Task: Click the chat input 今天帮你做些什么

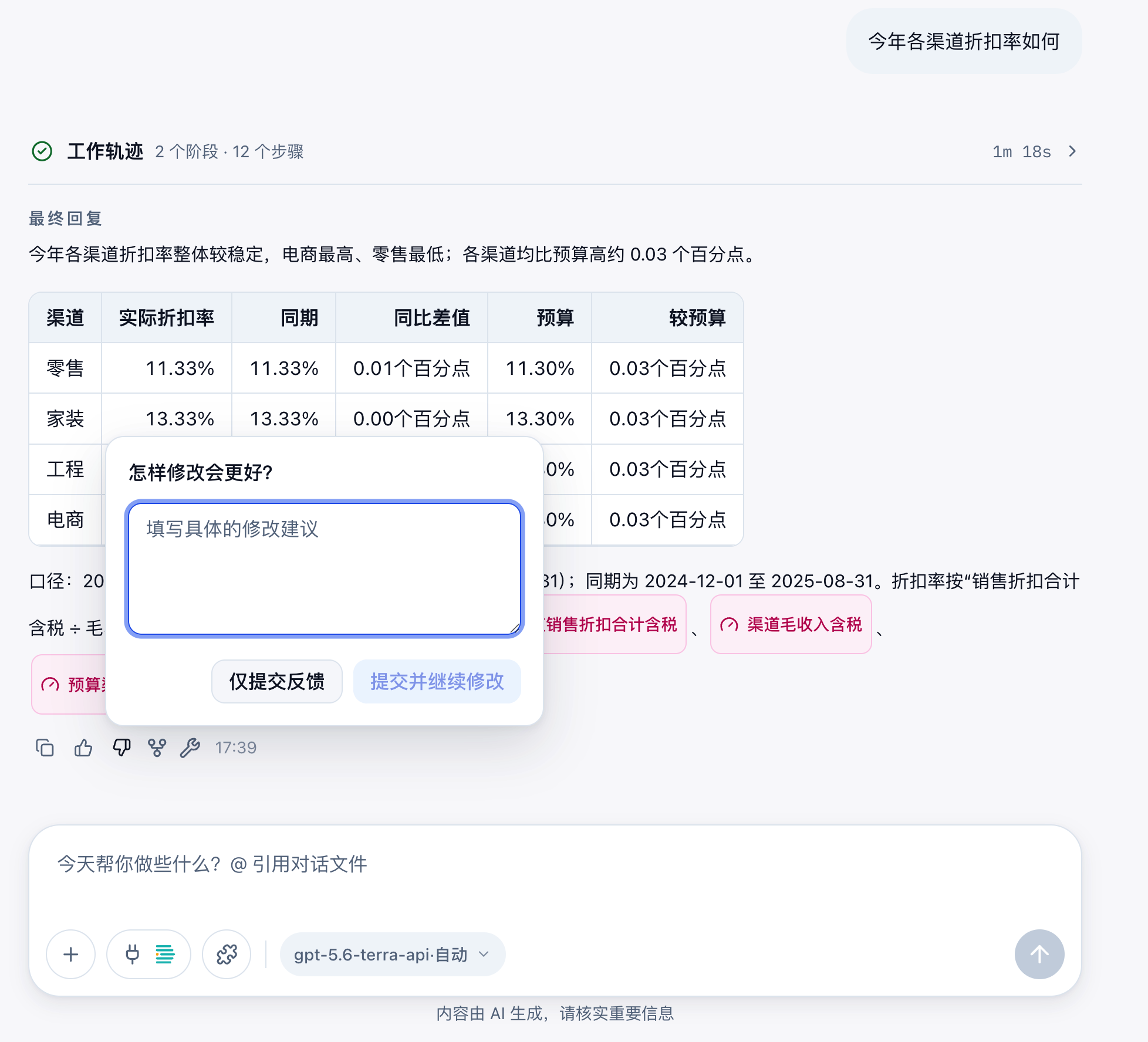Action: 555,864
